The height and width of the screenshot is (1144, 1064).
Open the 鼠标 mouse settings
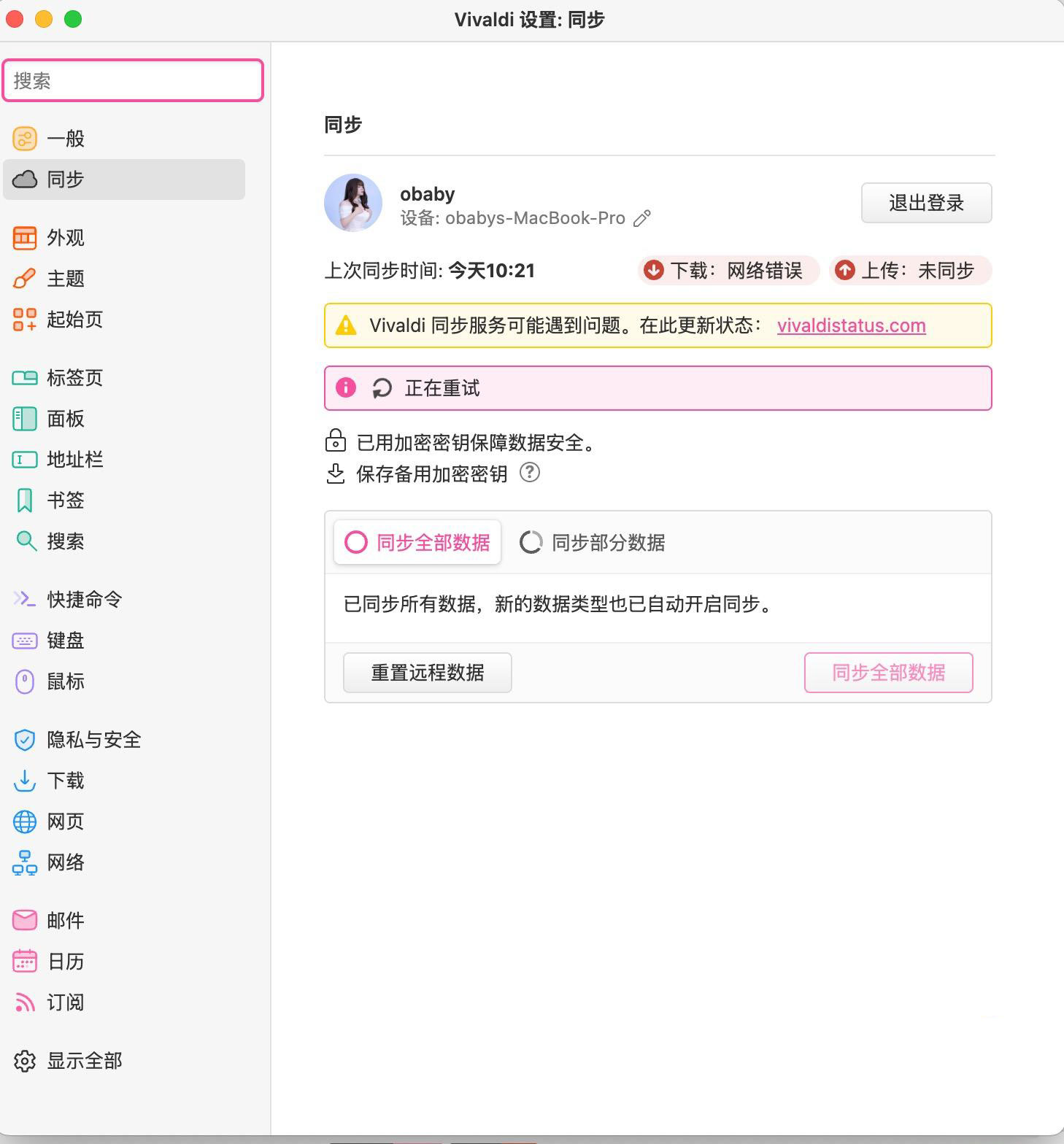coord(65,681)
